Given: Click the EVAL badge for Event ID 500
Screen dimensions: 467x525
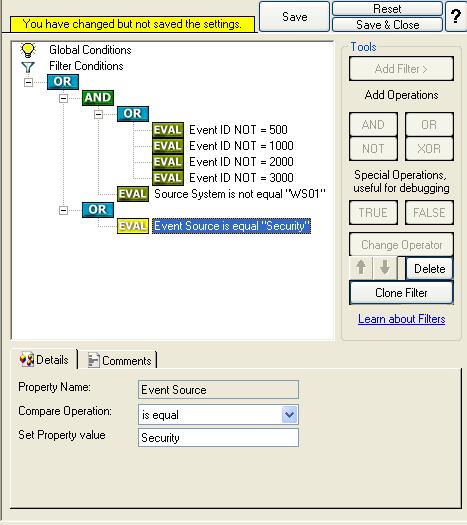Looking at the screenshot, I should click(168, 130).
